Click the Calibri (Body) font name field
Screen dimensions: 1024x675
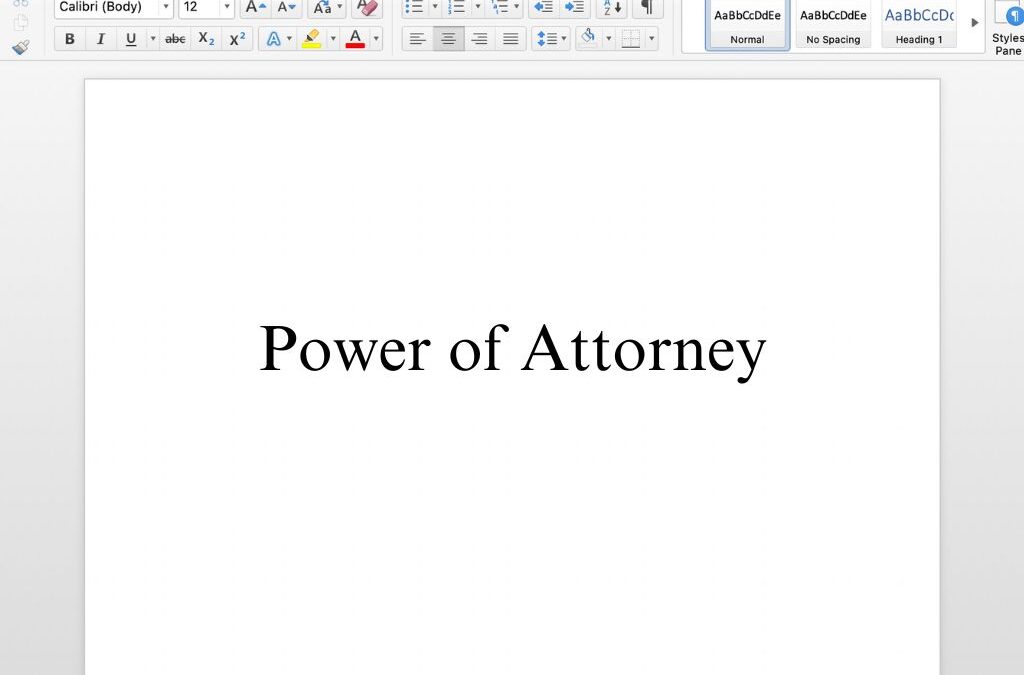point(107,7)
